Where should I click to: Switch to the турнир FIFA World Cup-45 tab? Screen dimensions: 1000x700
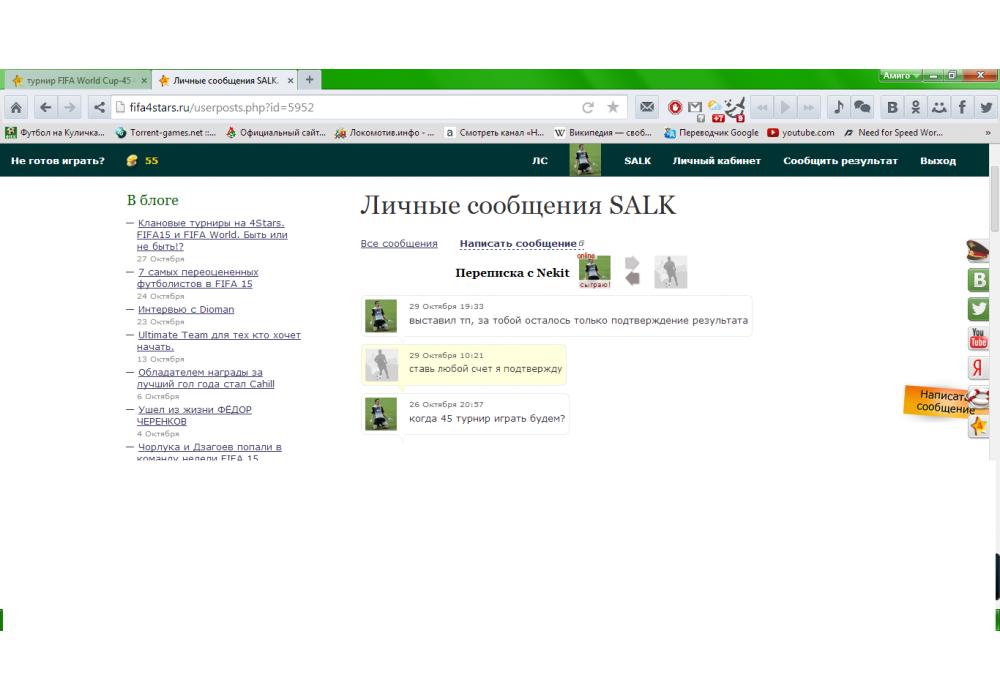point(75,80)
